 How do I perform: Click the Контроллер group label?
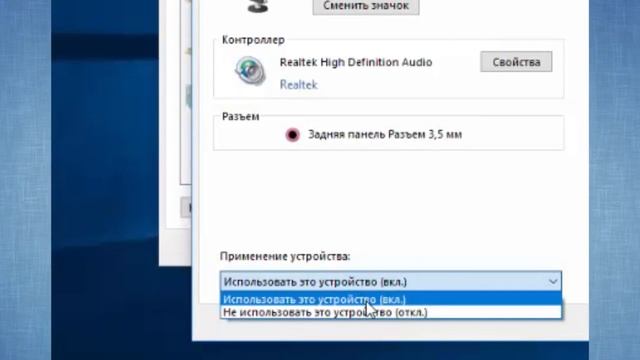pyautogui.click(x=253, y=40)
